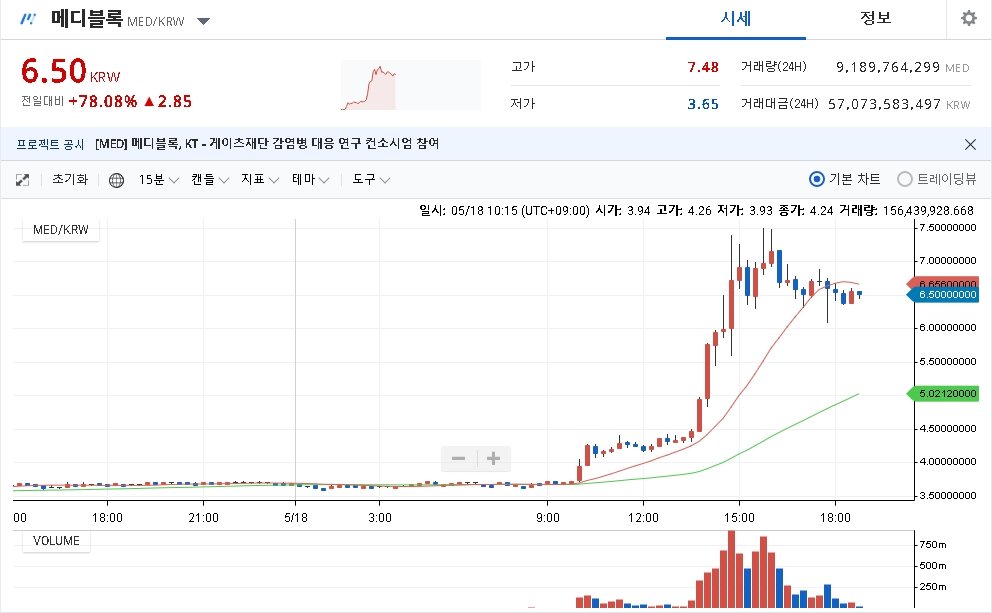Click the 5/18 date marker on time axis
Viewport: 992px width, 613px height.
pos(296,517)
